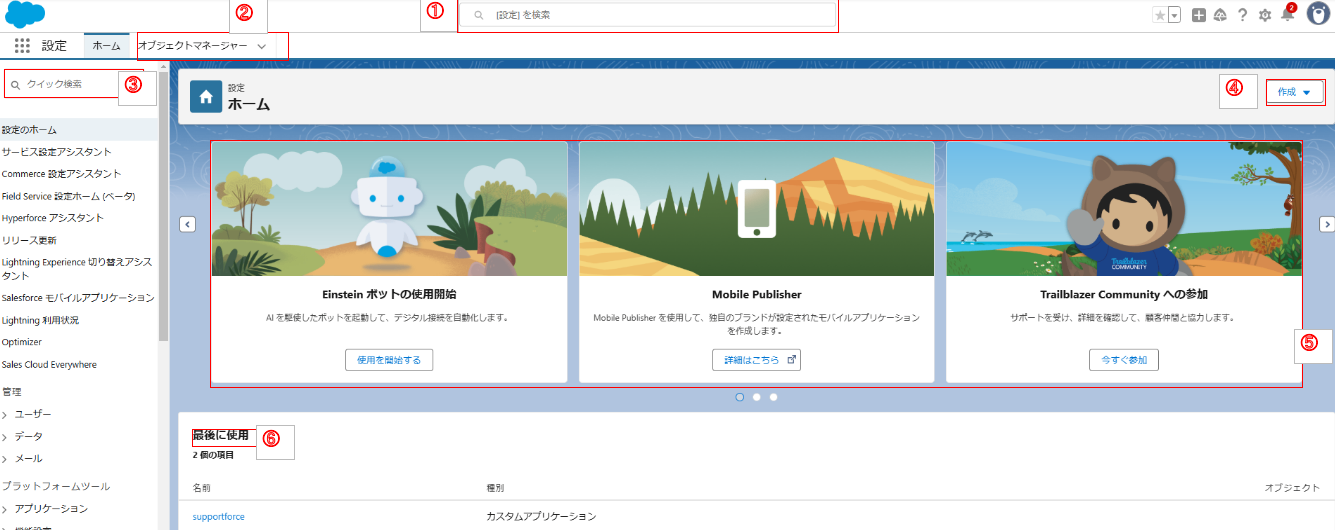
Task: Open Hyperforce アシスタント
Action: (x=52, y=218)
